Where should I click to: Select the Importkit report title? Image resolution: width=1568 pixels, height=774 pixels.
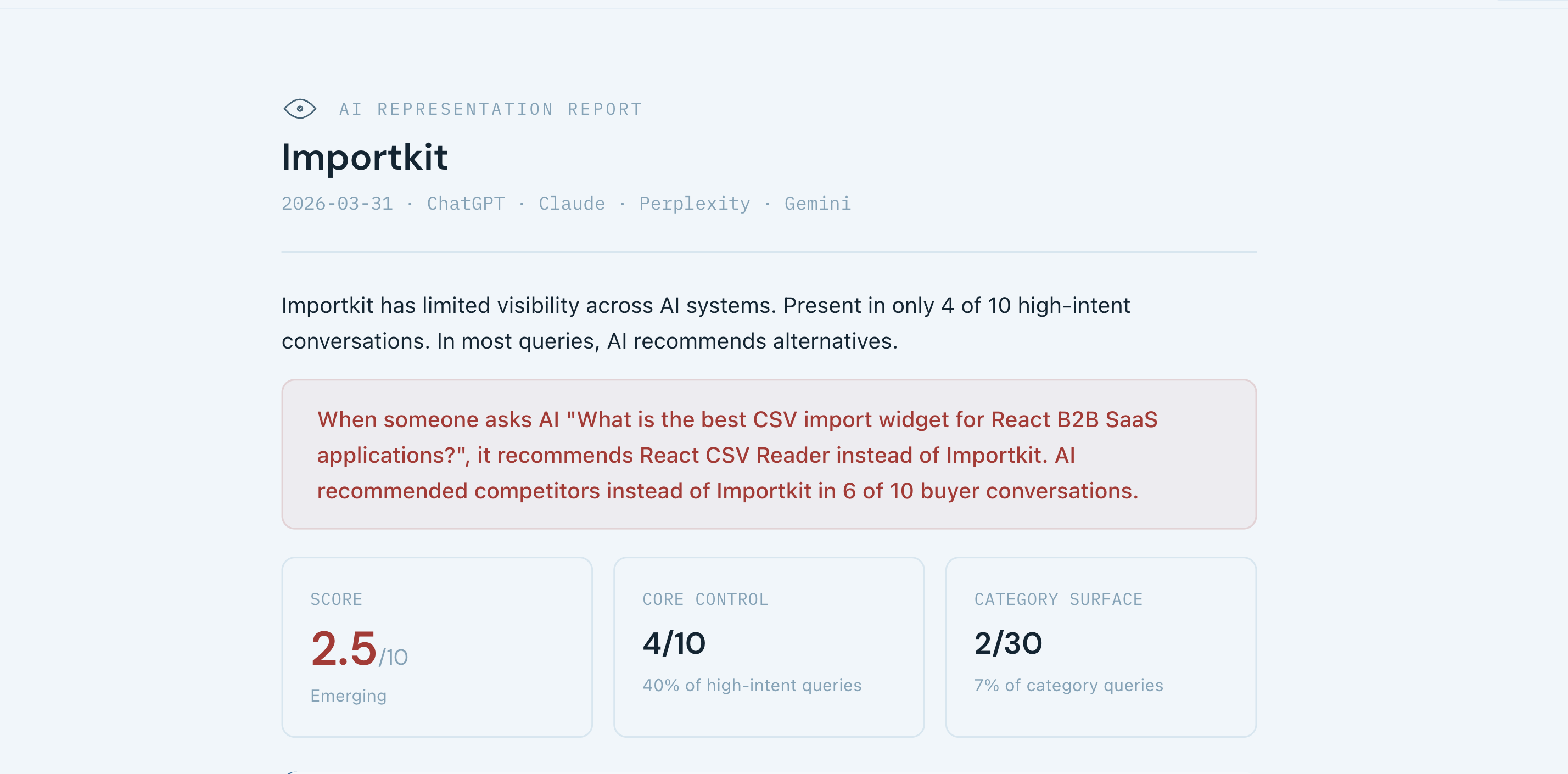365,157
